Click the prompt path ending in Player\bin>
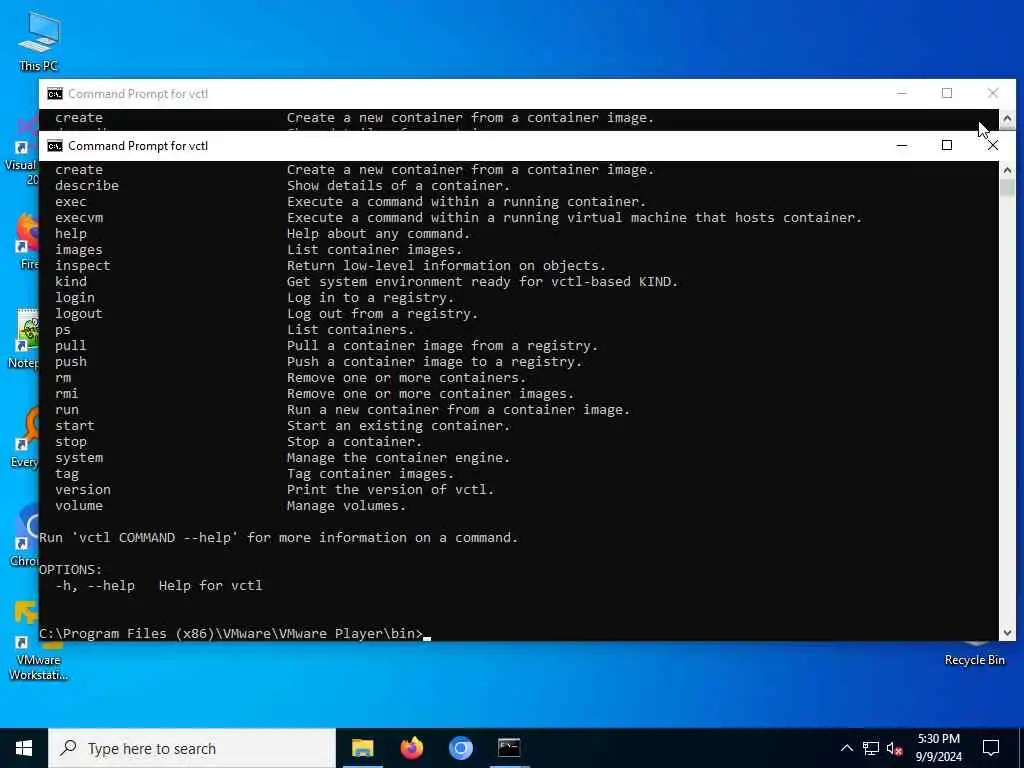1024x768 pixels. (231, 633)
